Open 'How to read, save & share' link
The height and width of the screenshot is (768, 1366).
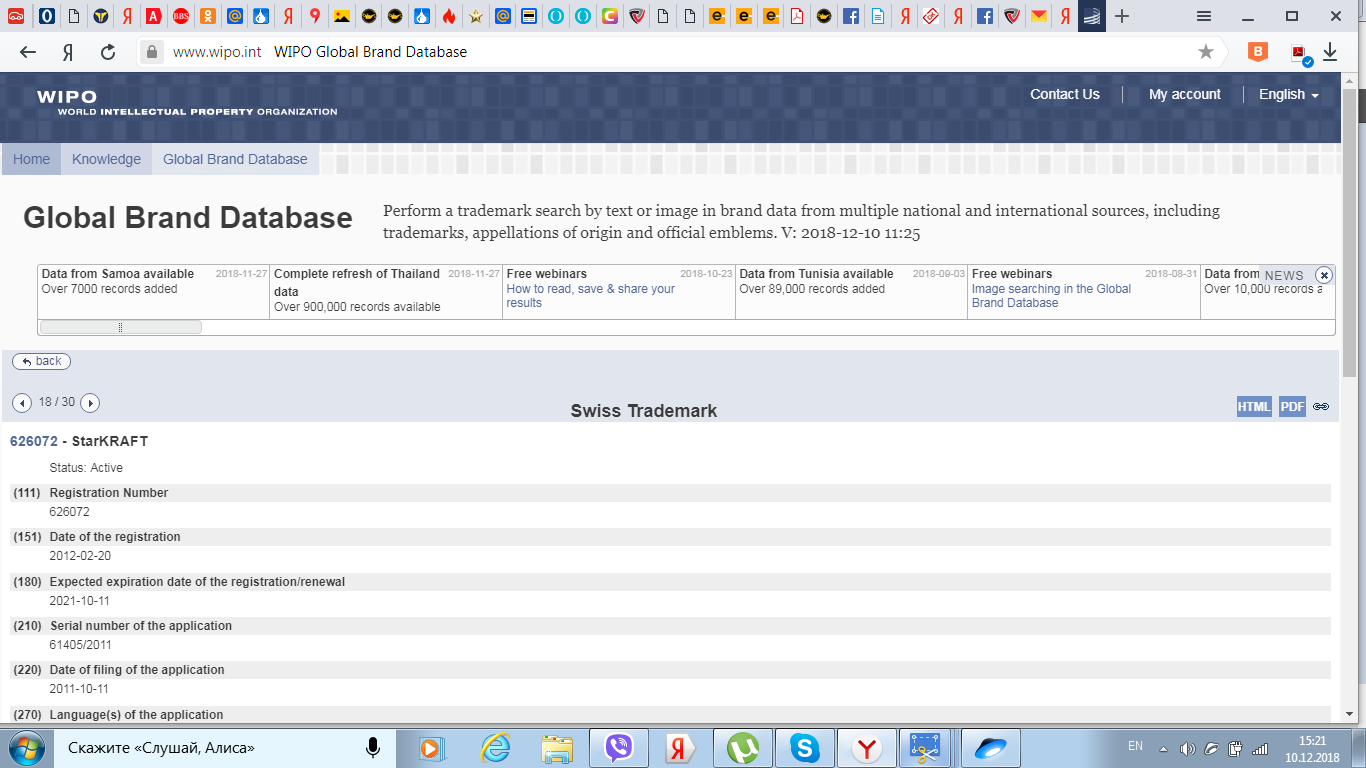[591, 296]
